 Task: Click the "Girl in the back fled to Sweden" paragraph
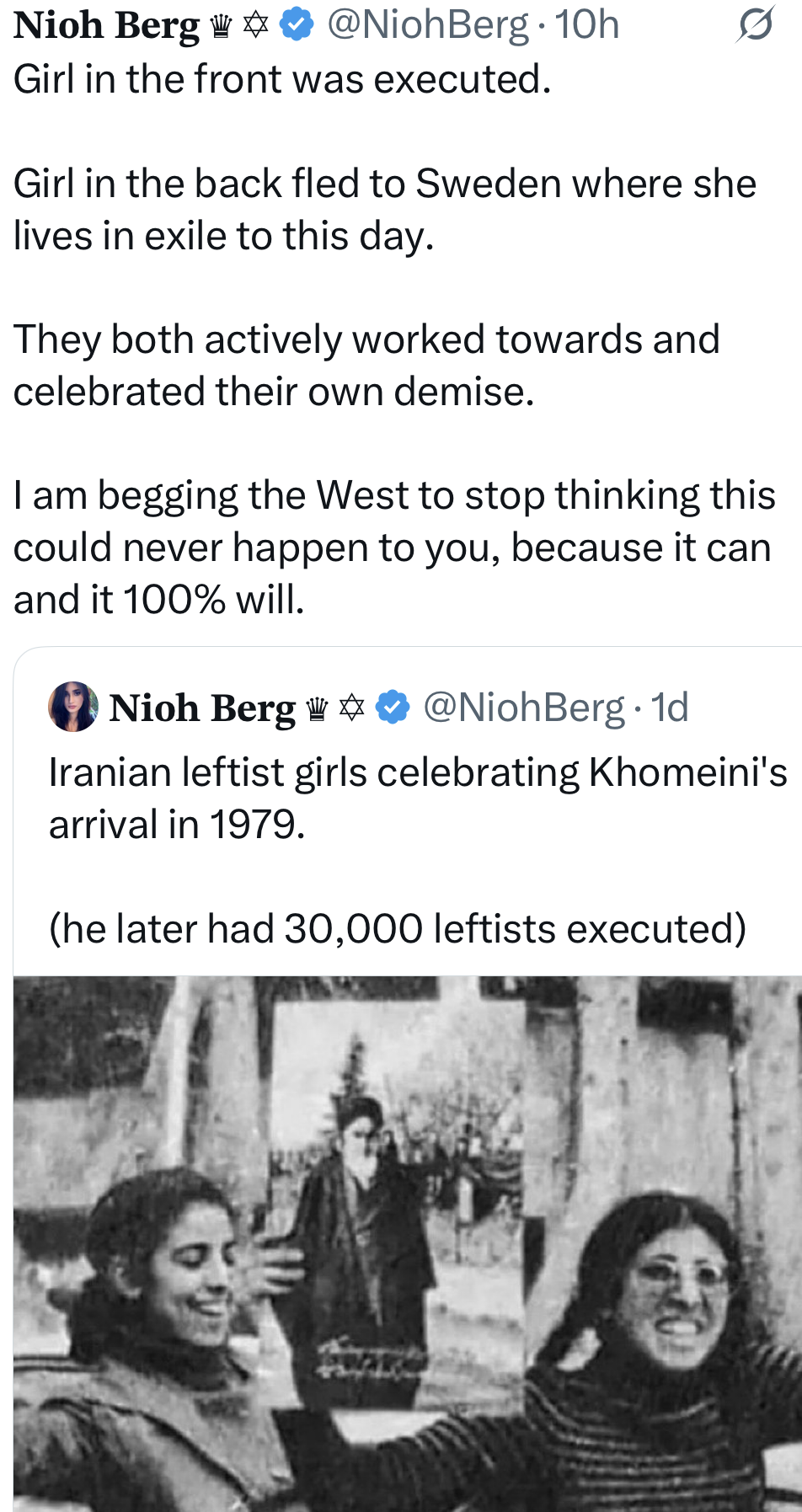(x=384, y=210)
